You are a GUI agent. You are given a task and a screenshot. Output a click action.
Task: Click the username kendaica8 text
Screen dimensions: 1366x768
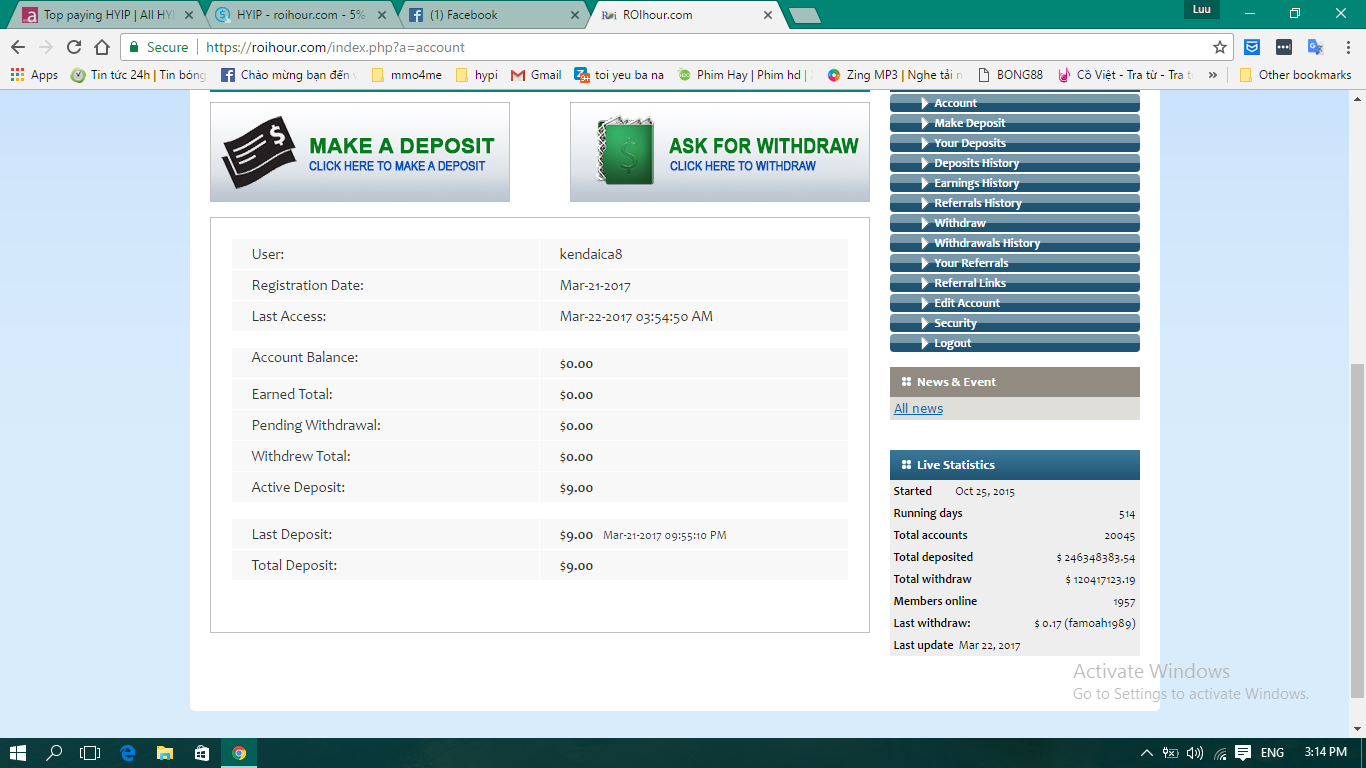pos(591,254)
